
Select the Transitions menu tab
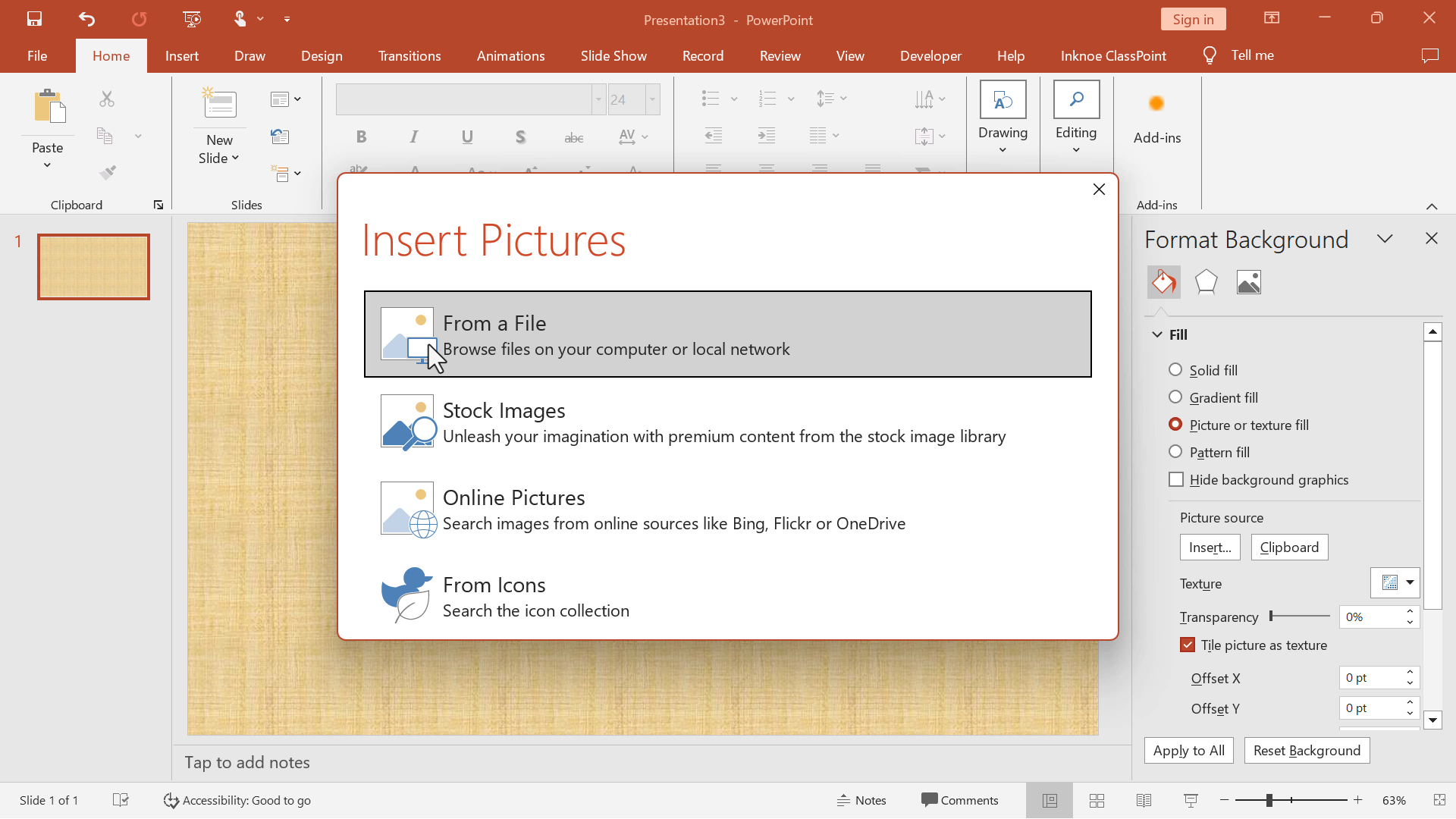point(409,55)
